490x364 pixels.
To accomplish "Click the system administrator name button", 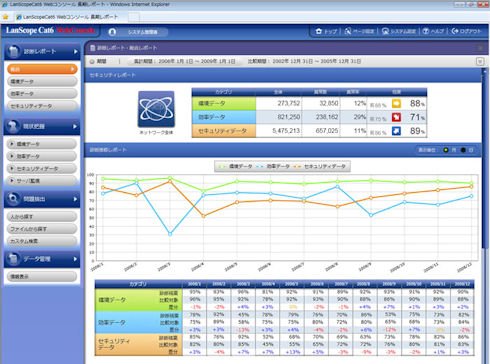I will [143, 32].
